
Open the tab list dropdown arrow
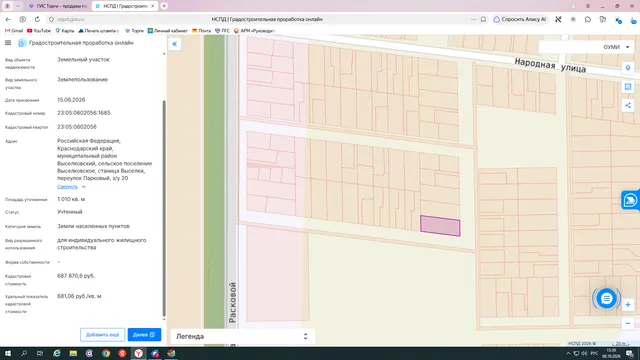tap(18, 6)
